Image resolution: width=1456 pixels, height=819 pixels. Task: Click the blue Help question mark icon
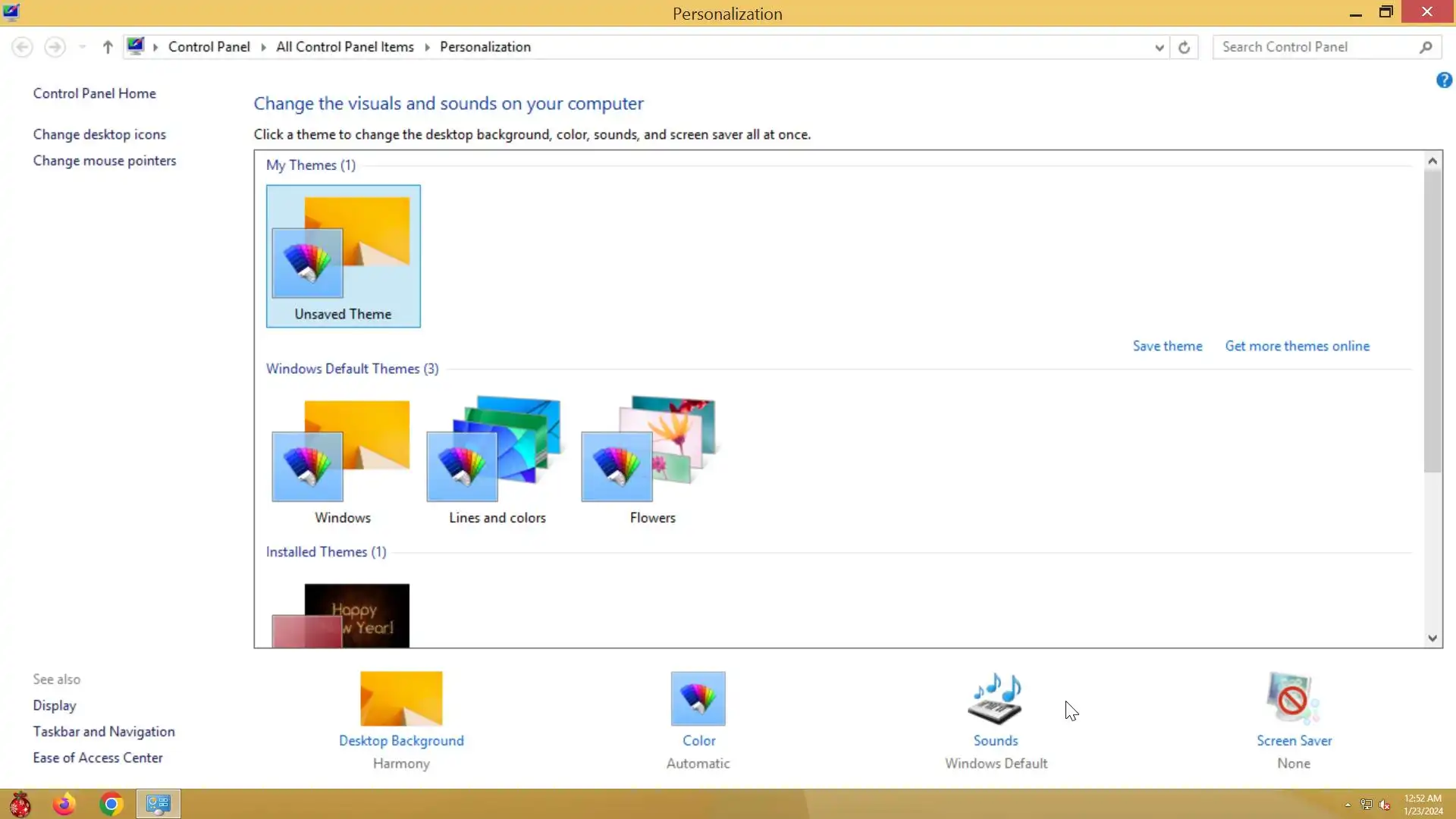(1444, 80)
